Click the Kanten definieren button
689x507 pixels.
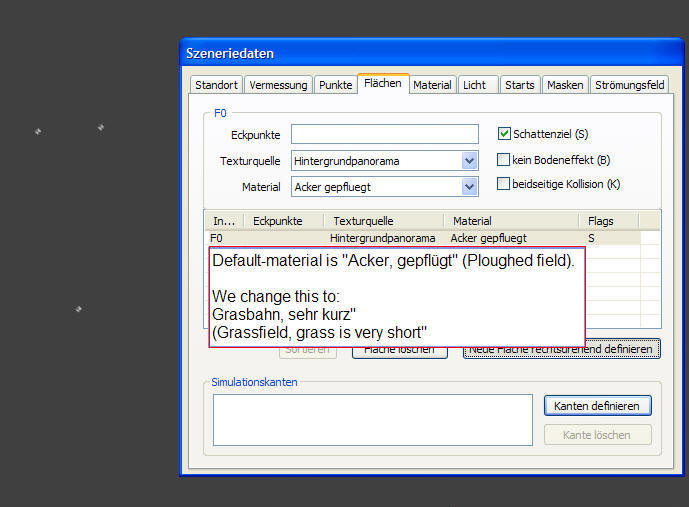[x=597, y=406]
